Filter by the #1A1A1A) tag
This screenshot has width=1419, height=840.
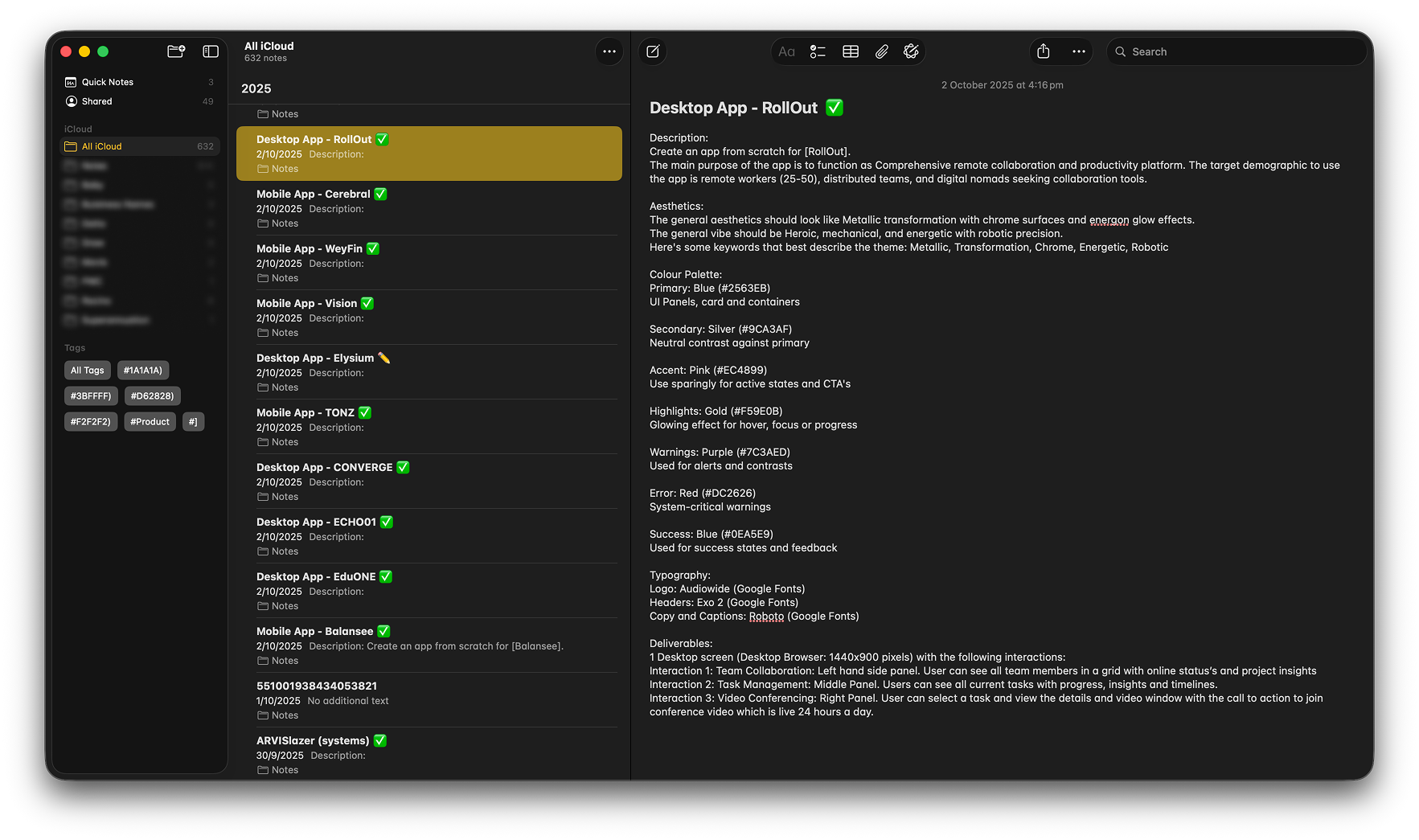pos(143,371)
